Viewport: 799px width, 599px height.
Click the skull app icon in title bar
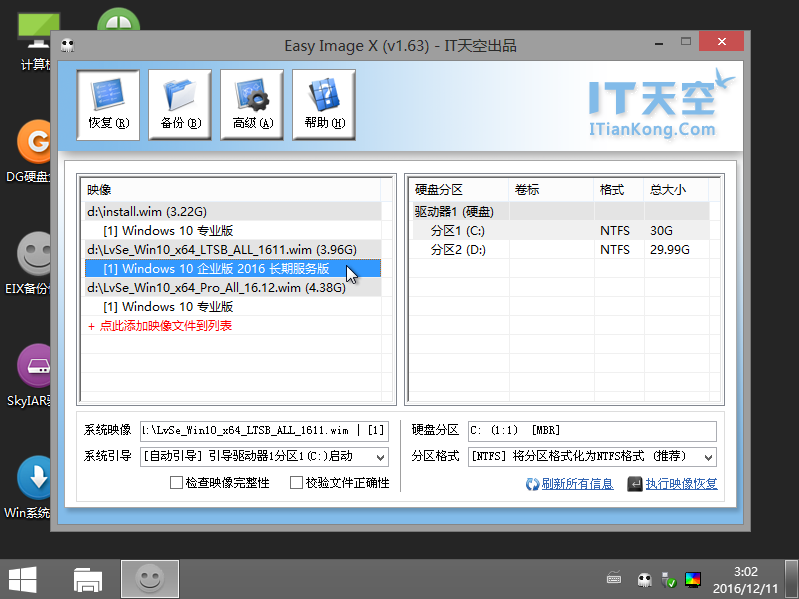point(68,46)
